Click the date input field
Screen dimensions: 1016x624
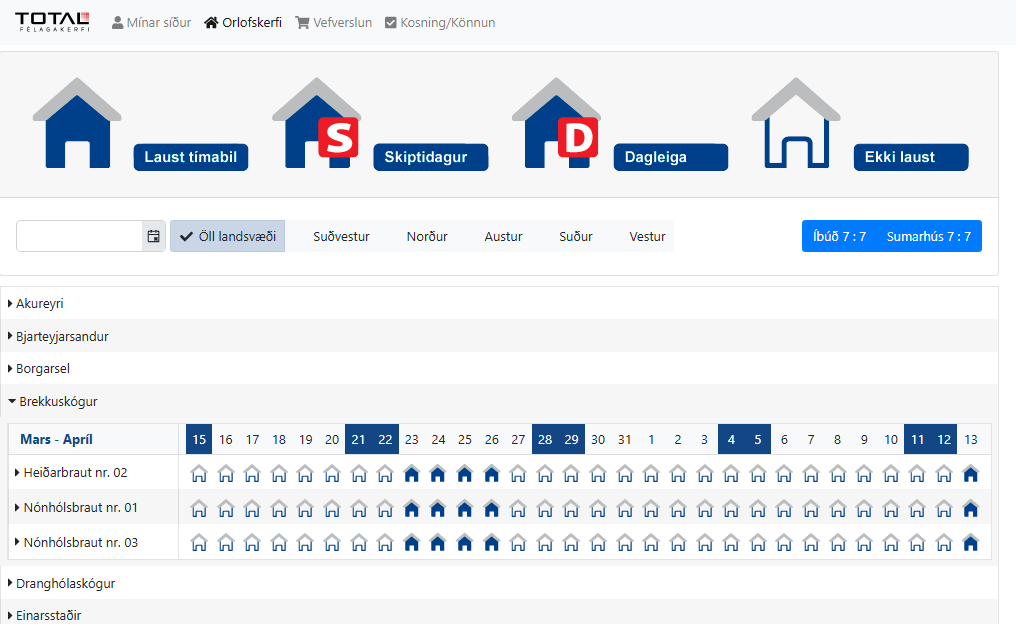pos(79,236)
